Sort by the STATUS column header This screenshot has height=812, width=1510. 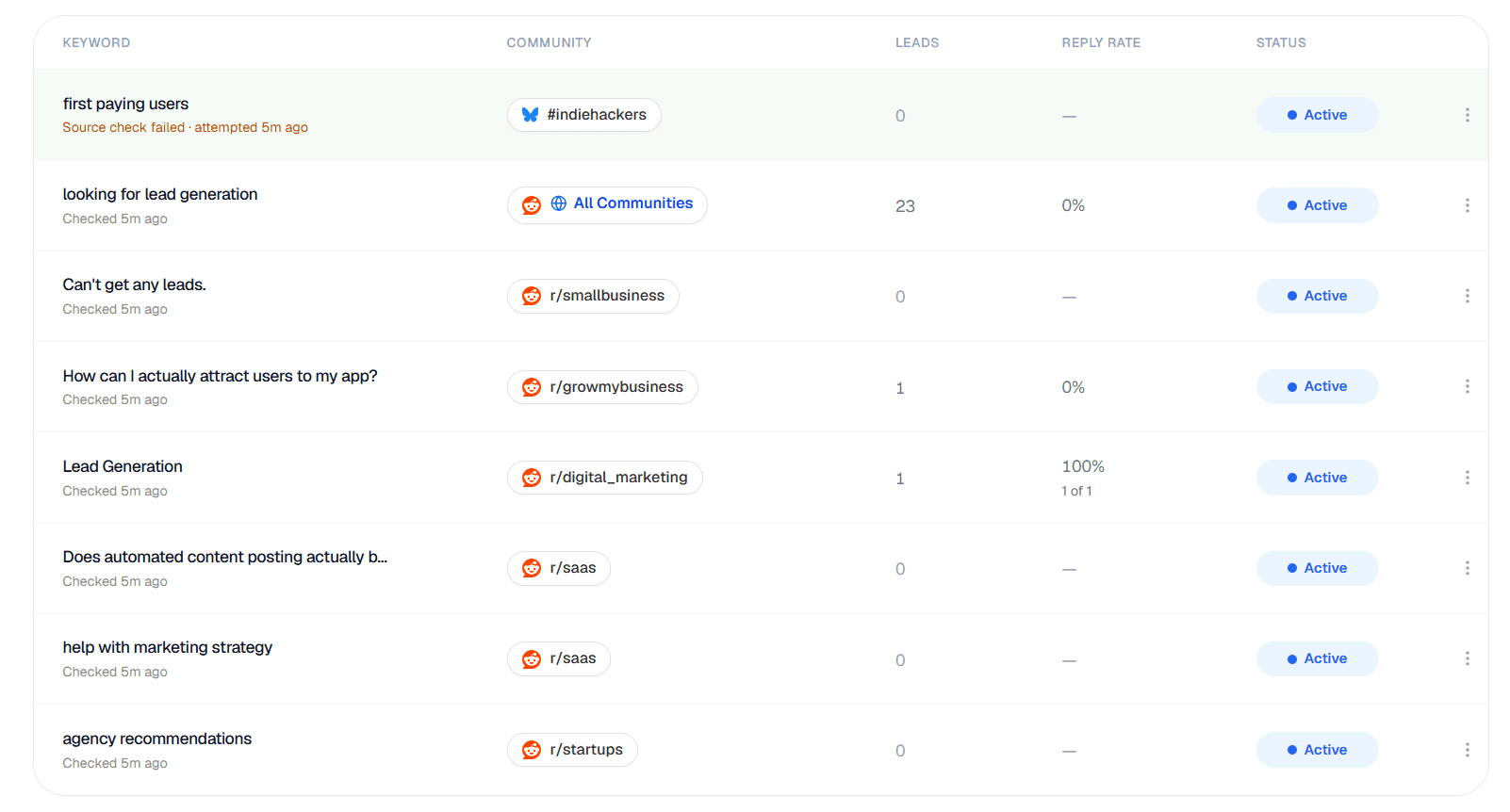(1281, 42)
